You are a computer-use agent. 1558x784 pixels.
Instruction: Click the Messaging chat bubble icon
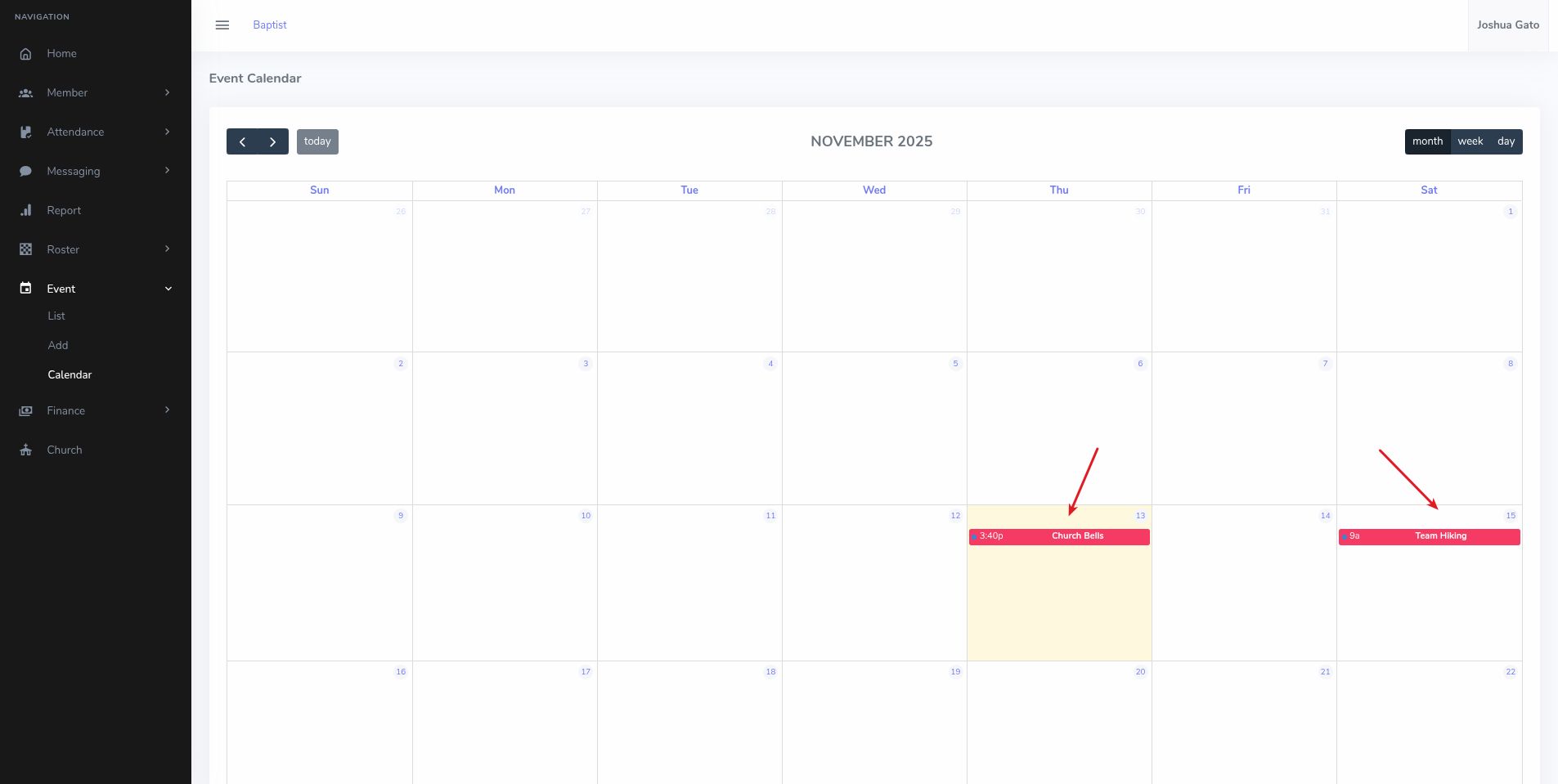click(26, 171)
